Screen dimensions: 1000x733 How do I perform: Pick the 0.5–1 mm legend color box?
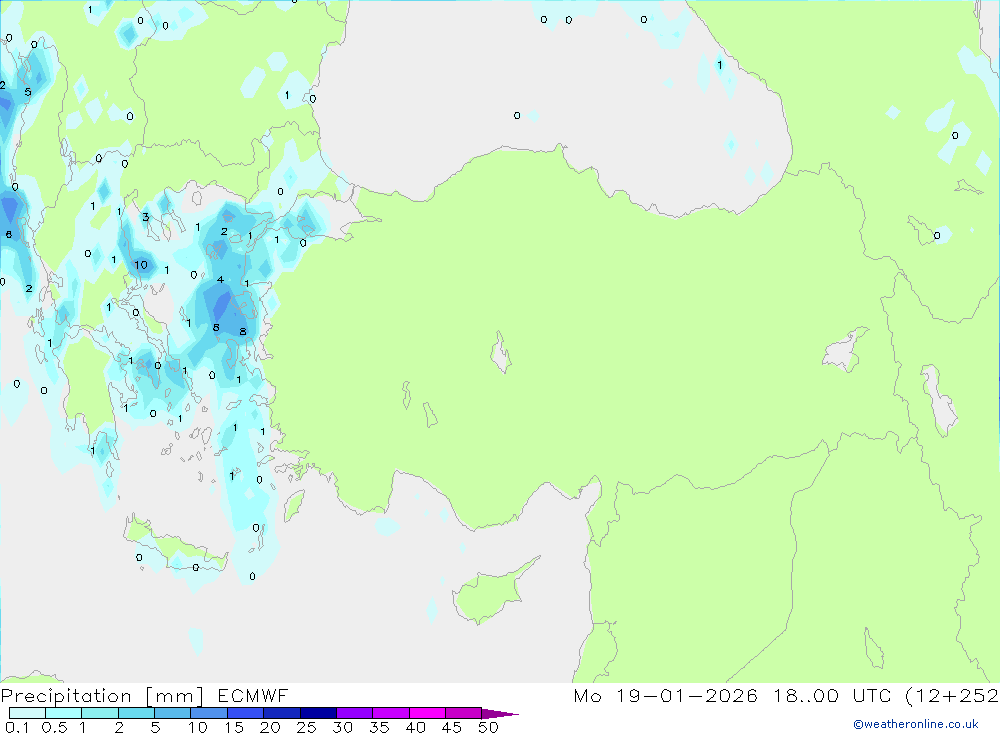tap(63, 713)
